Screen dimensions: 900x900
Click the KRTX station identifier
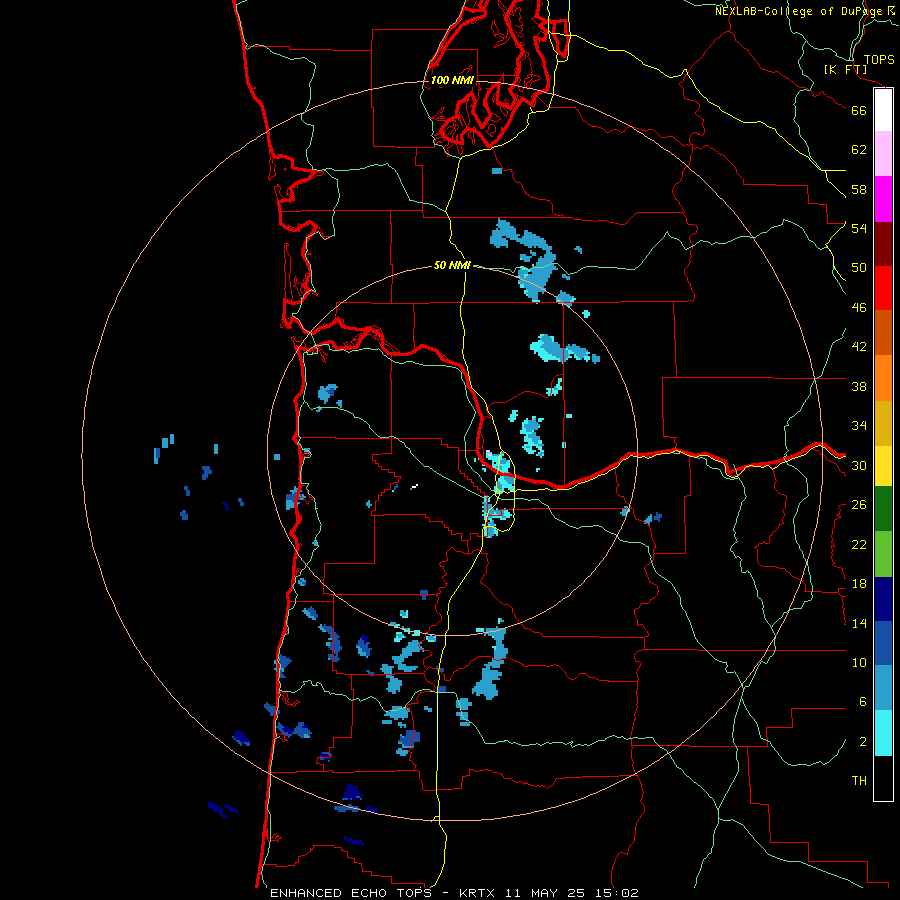(479, 893)
